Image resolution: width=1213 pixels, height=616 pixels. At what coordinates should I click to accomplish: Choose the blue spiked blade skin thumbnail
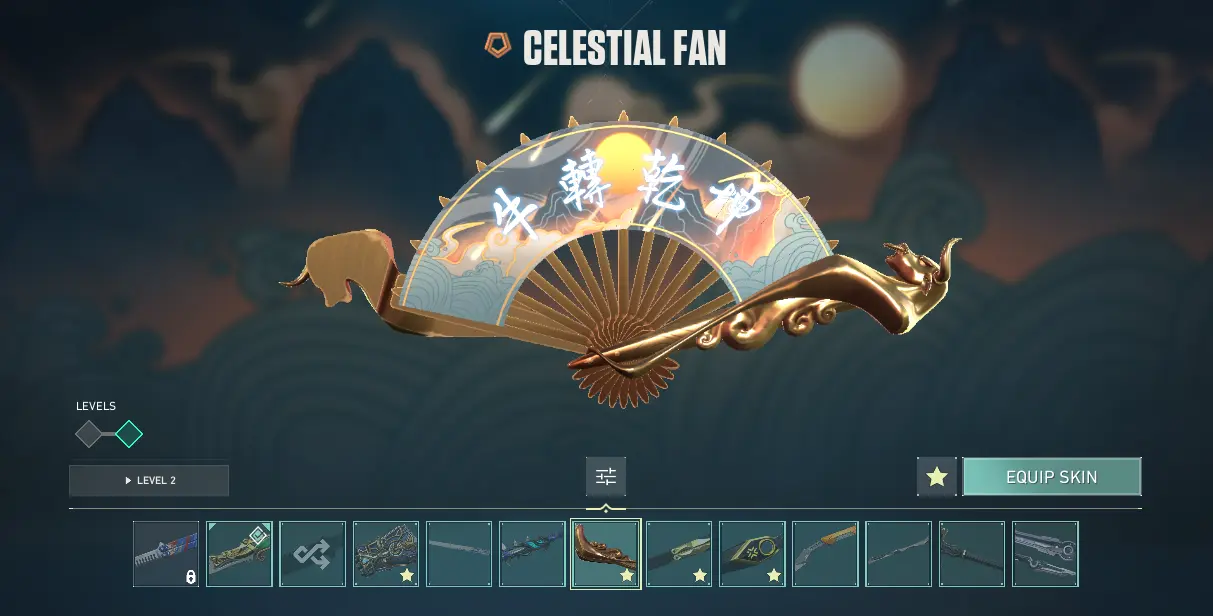(532, 554)
